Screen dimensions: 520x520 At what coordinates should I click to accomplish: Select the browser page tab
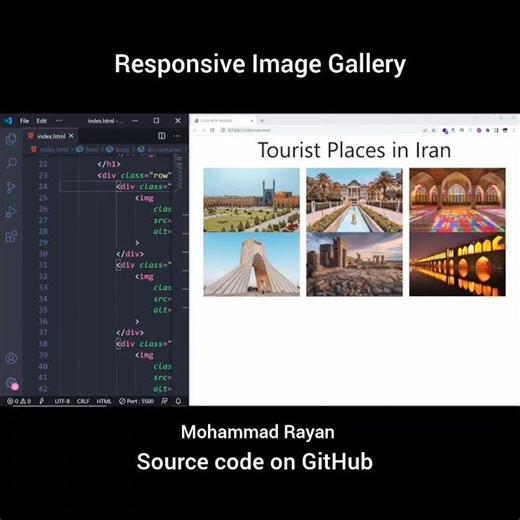coord(224,121)
